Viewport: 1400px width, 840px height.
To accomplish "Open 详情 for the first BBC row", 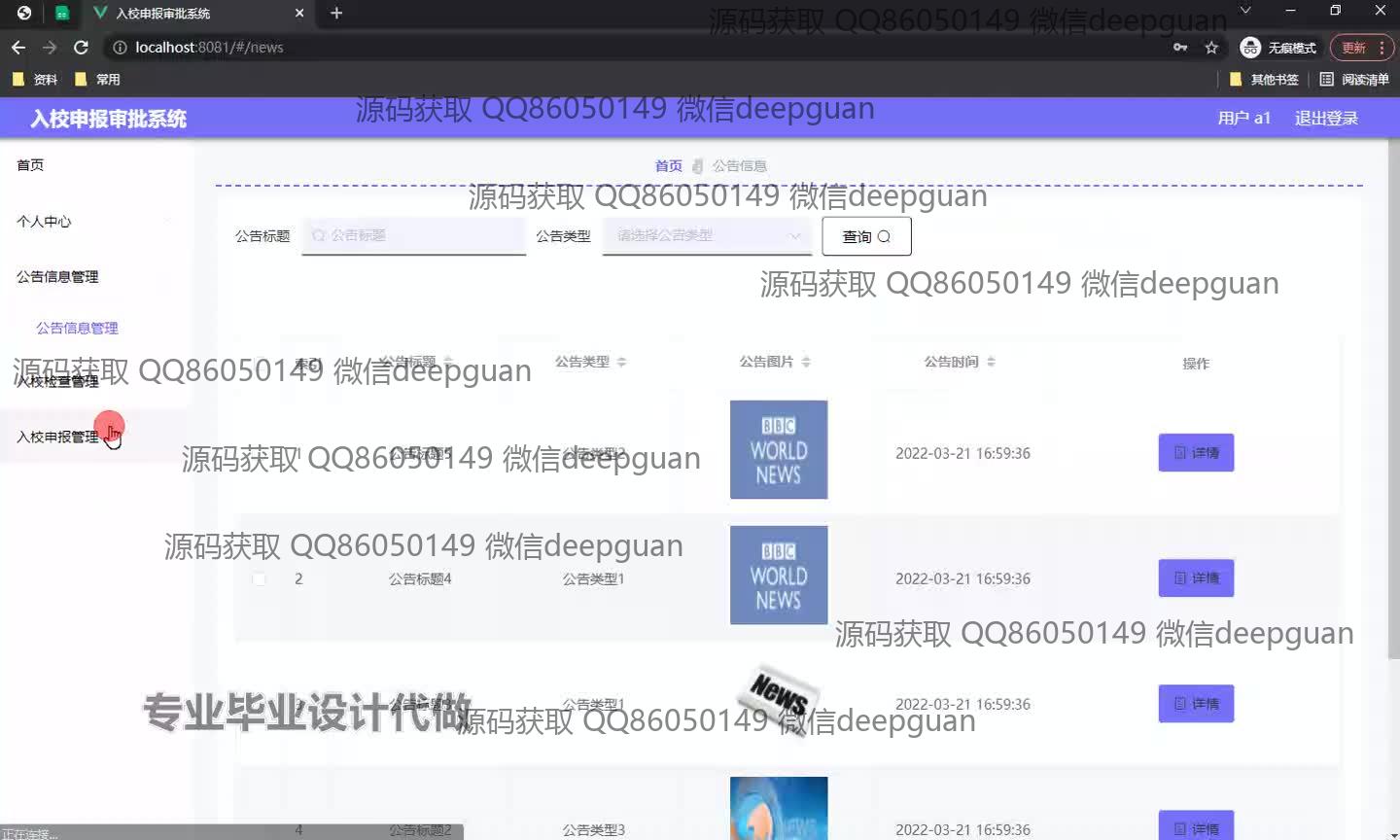I will pyautogui.click(x=1196, y=453).
